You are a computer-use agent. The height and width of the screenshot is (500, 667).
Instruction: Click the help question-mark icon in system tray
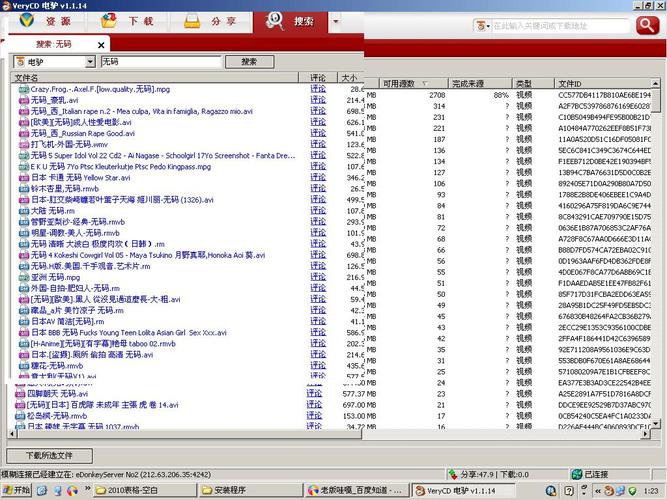569,491
